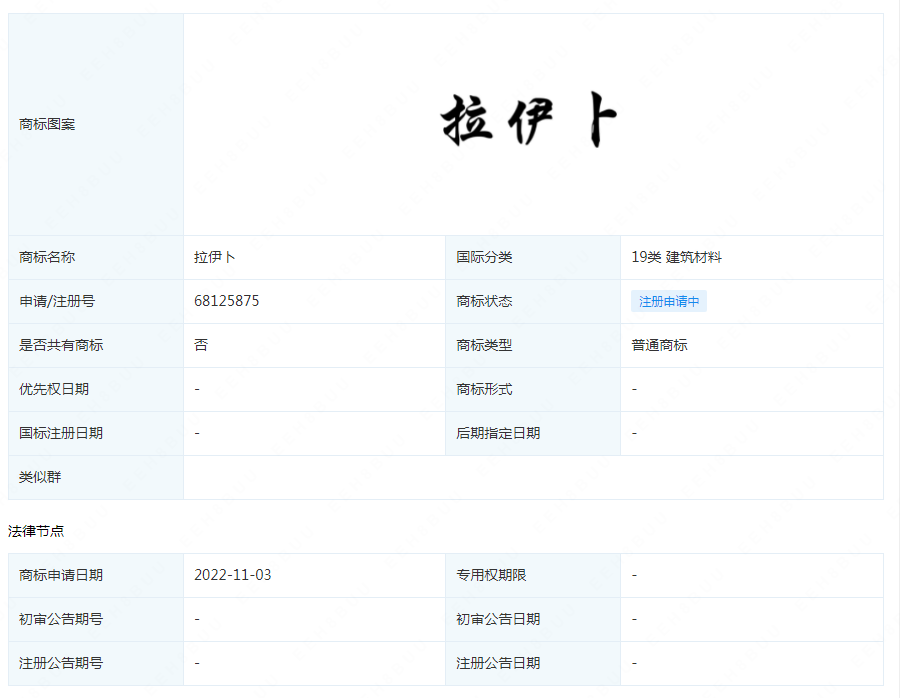Image resolution: width=900 pixels, height=698 pixels.
Task: Click the 否 value for shared trademark
Action: [x=201, y=345]
